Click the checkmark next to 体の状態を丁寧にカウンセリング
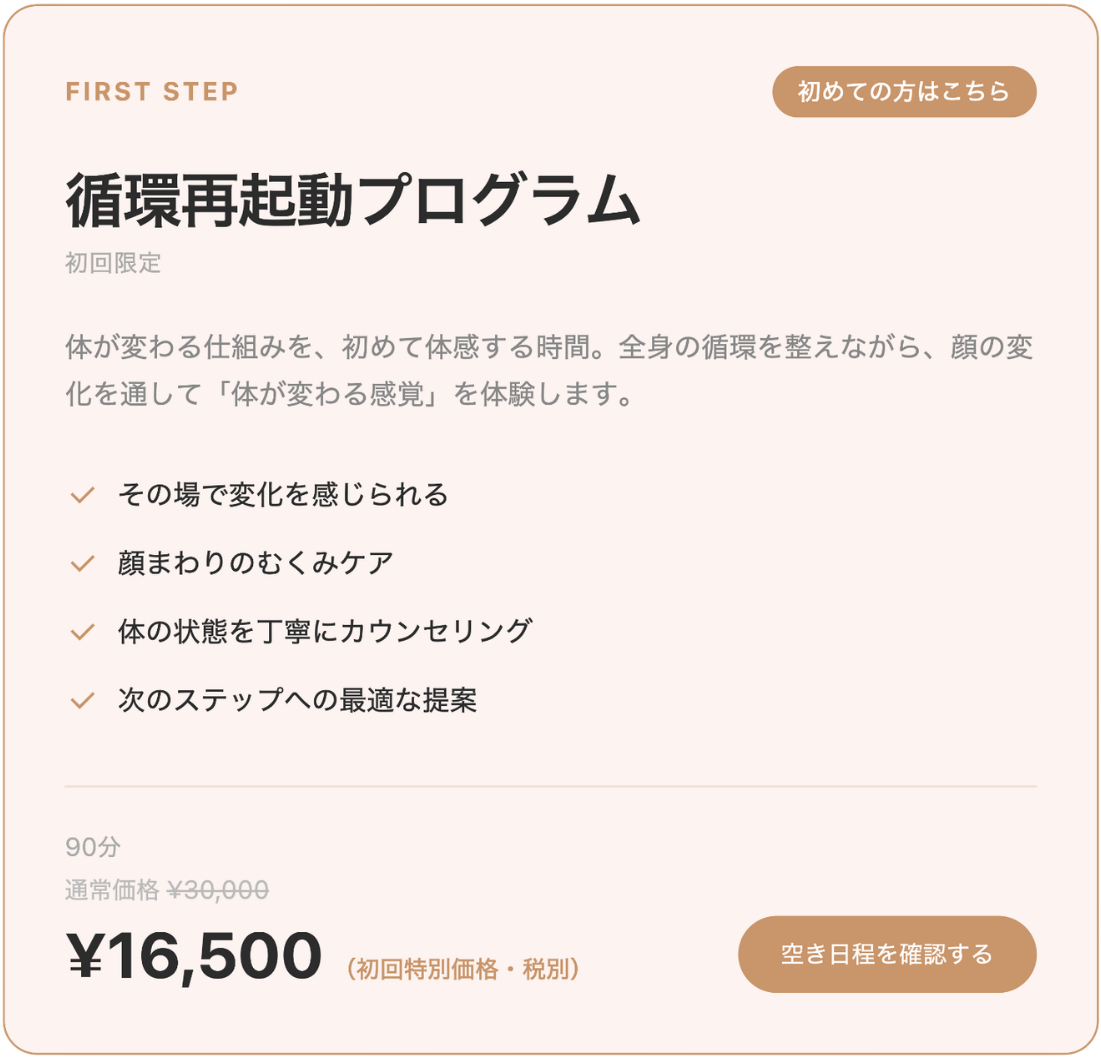The height and width of the screenshot is (1059, 1101). [82, 632]
